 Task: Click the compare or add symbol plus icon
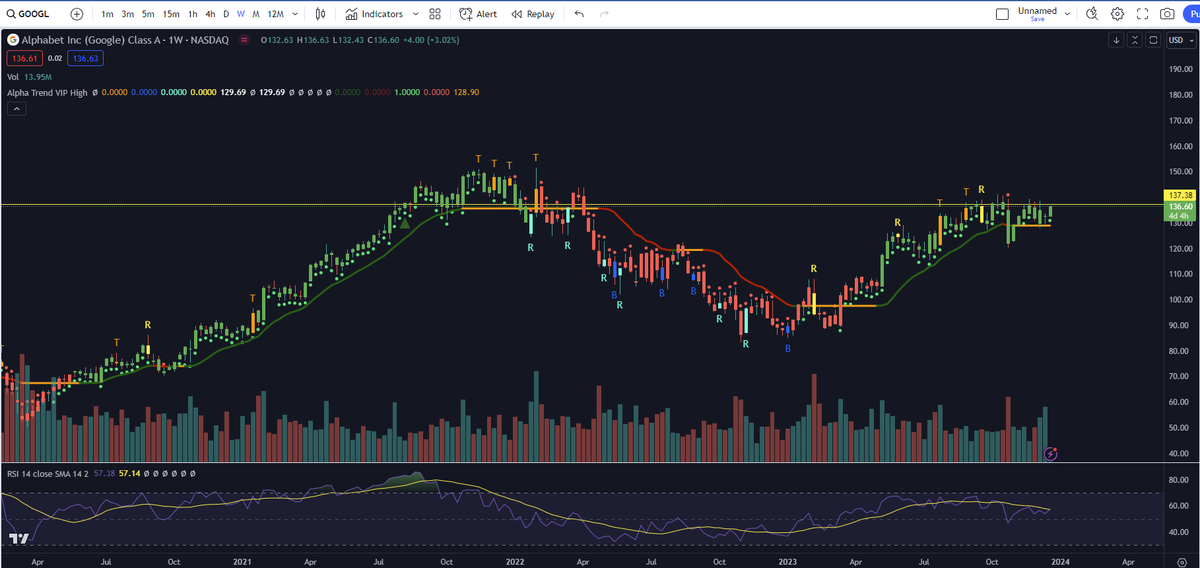[x=77, y=14]
